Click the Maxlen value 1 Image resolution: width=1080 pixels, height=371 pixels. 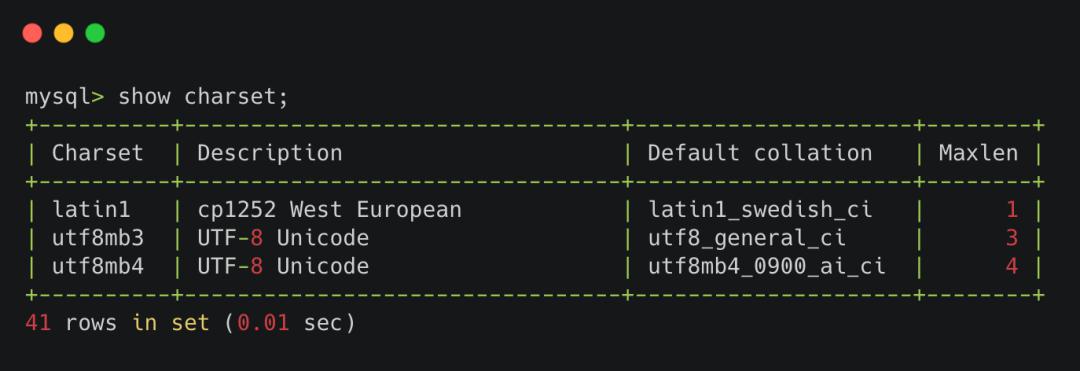pyautogui.click(x=1012, y=210)
